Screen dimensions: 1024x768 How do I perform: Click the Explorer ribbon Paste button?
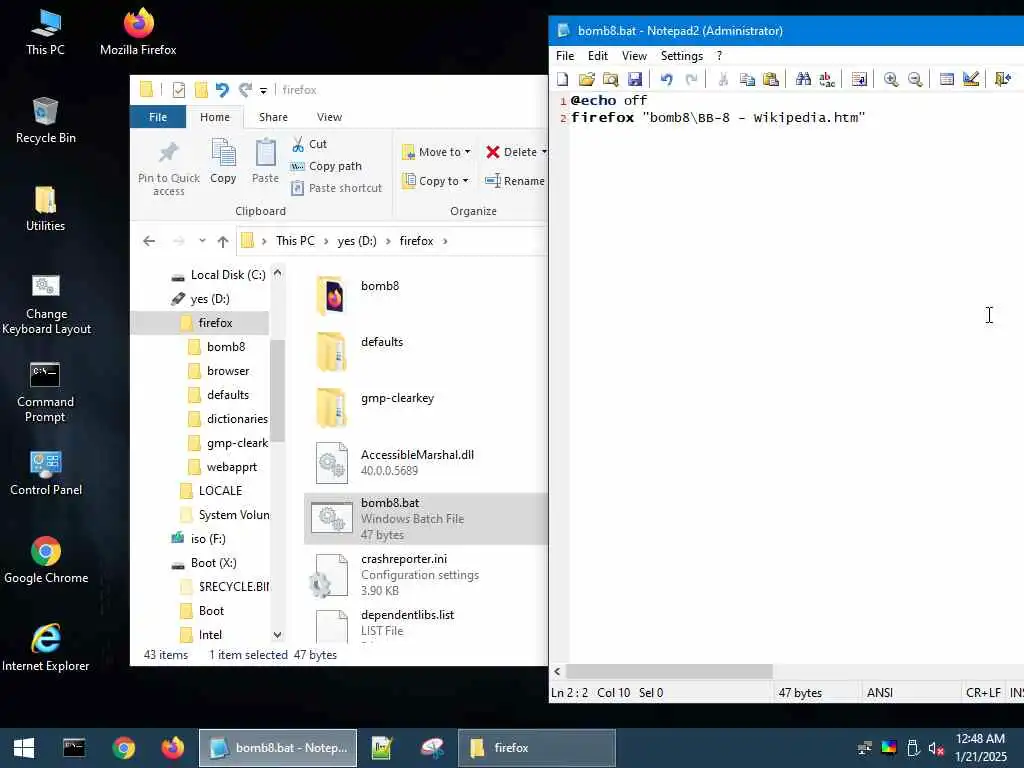pos(265,161)
